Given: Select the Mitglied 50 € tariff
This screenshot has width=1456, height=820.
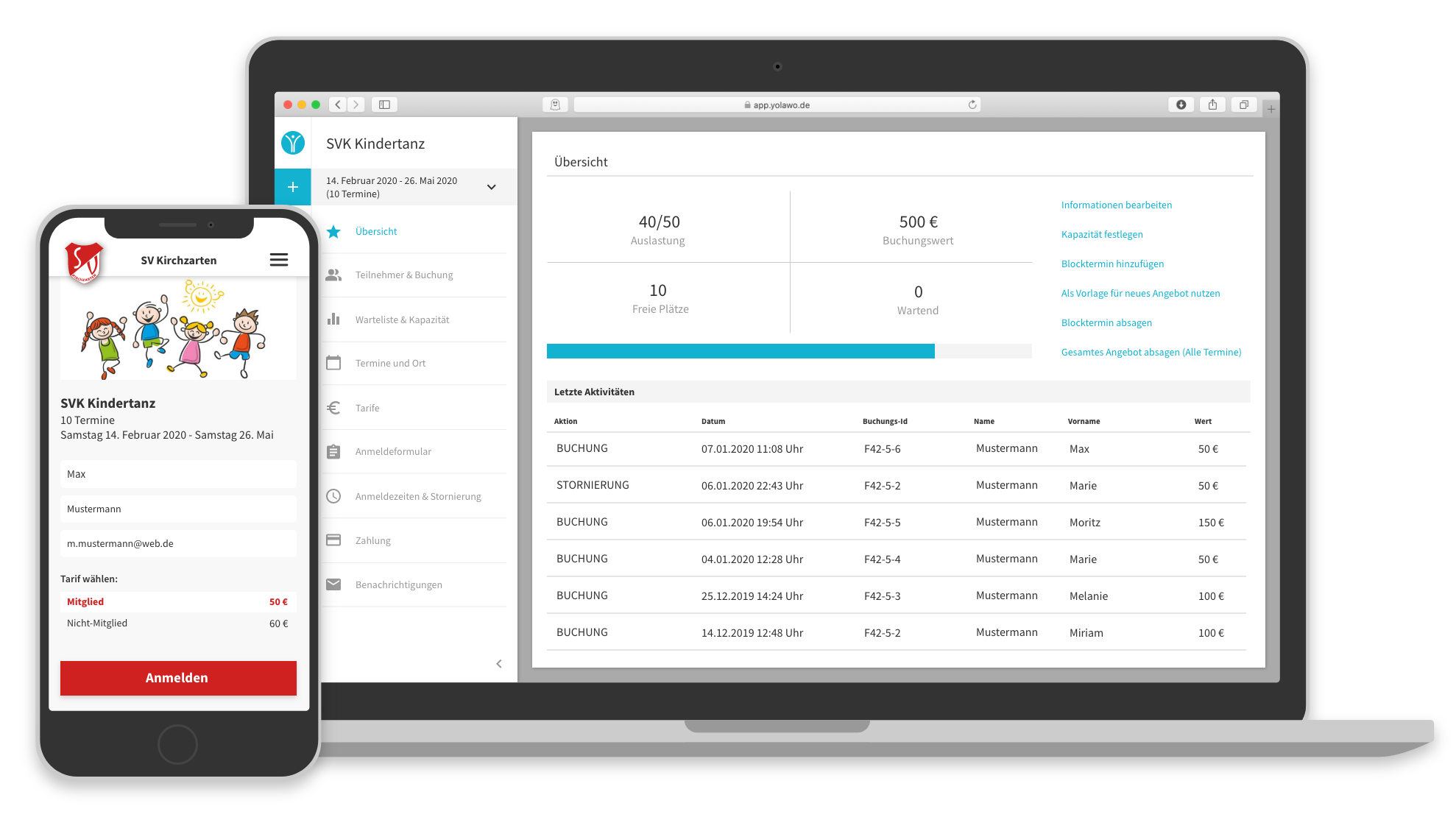Looking at the screenshot, I should (x=178, y=601).
